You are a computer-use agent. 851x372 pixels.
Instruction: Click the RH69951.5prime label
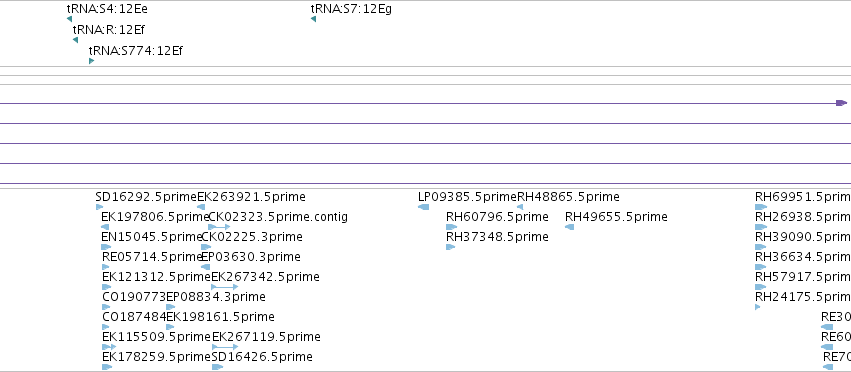(803, 197)
